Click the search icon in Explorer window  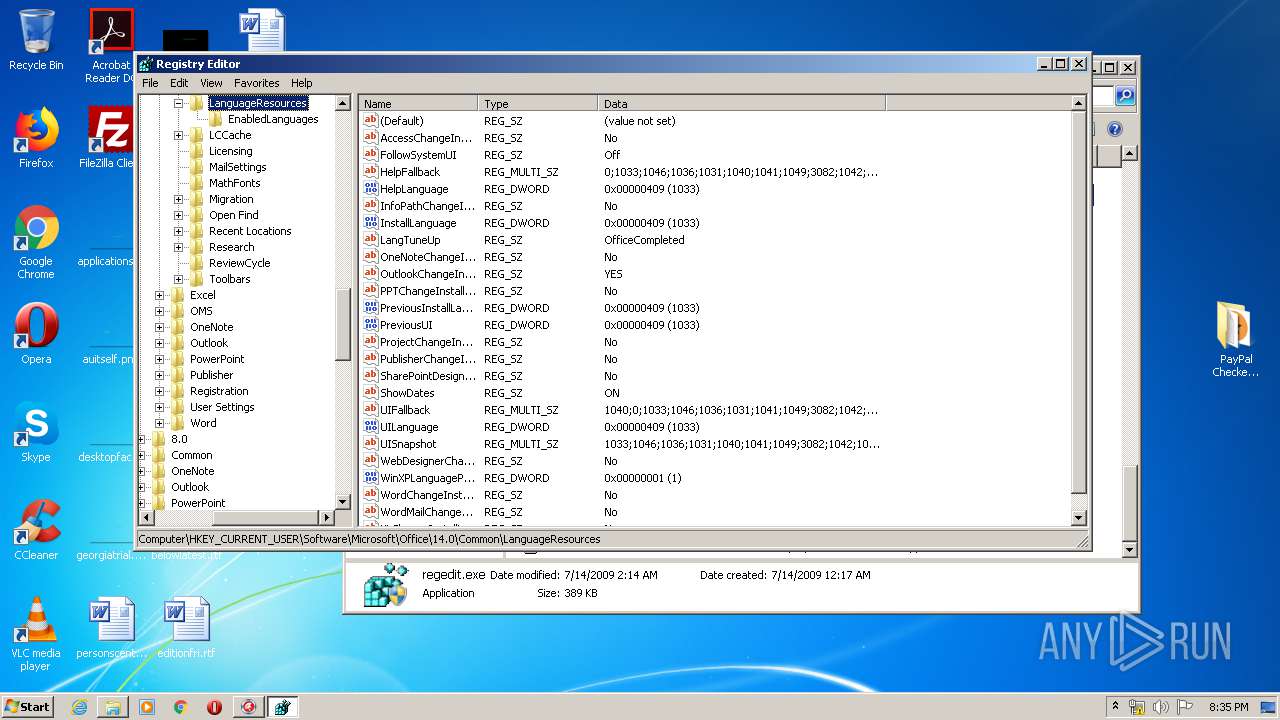[x=1125, y=96]
